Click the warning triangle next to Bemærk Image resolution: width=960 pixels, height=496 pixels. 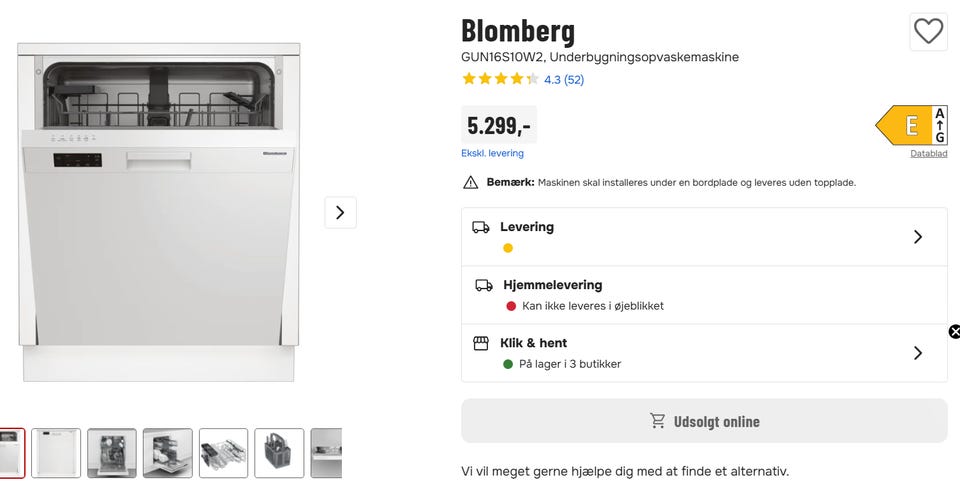[470, 183]
